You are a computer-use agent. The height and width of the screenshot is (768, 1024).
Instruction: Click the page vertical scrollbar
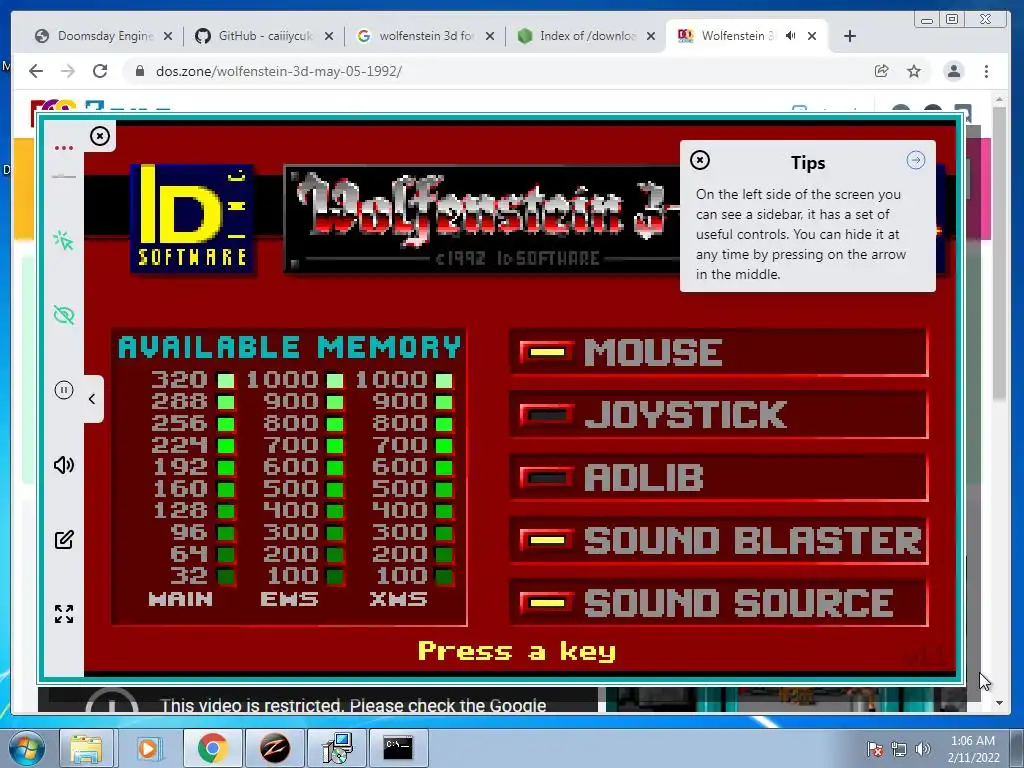999,253
